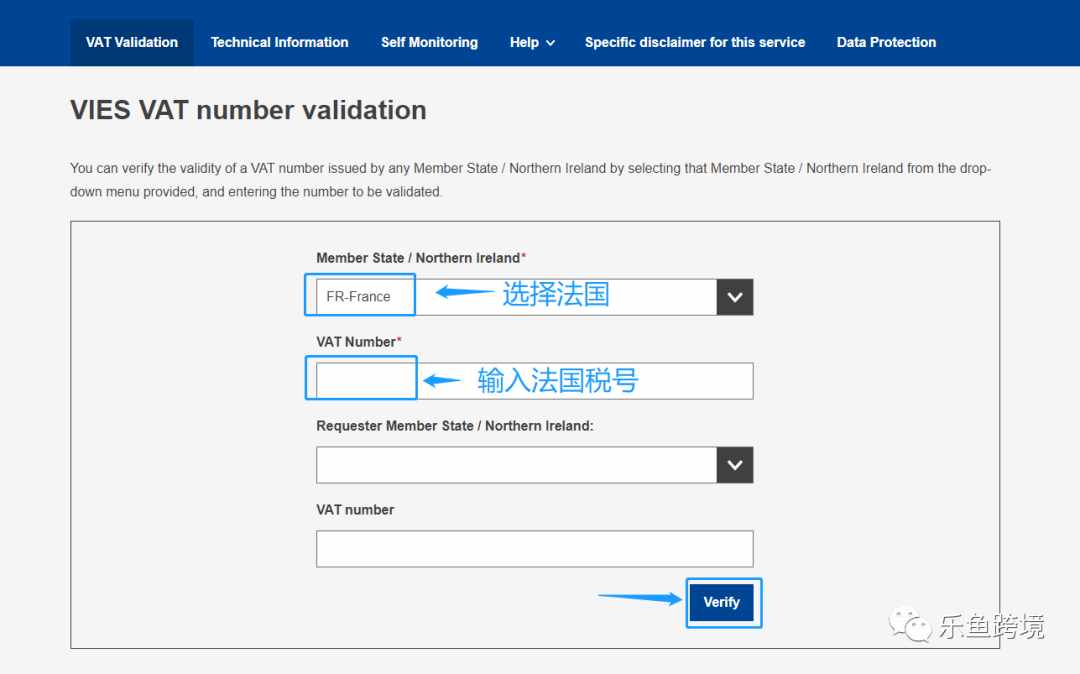Open Specific disclaimer for this service

click(x=694, y=42)
